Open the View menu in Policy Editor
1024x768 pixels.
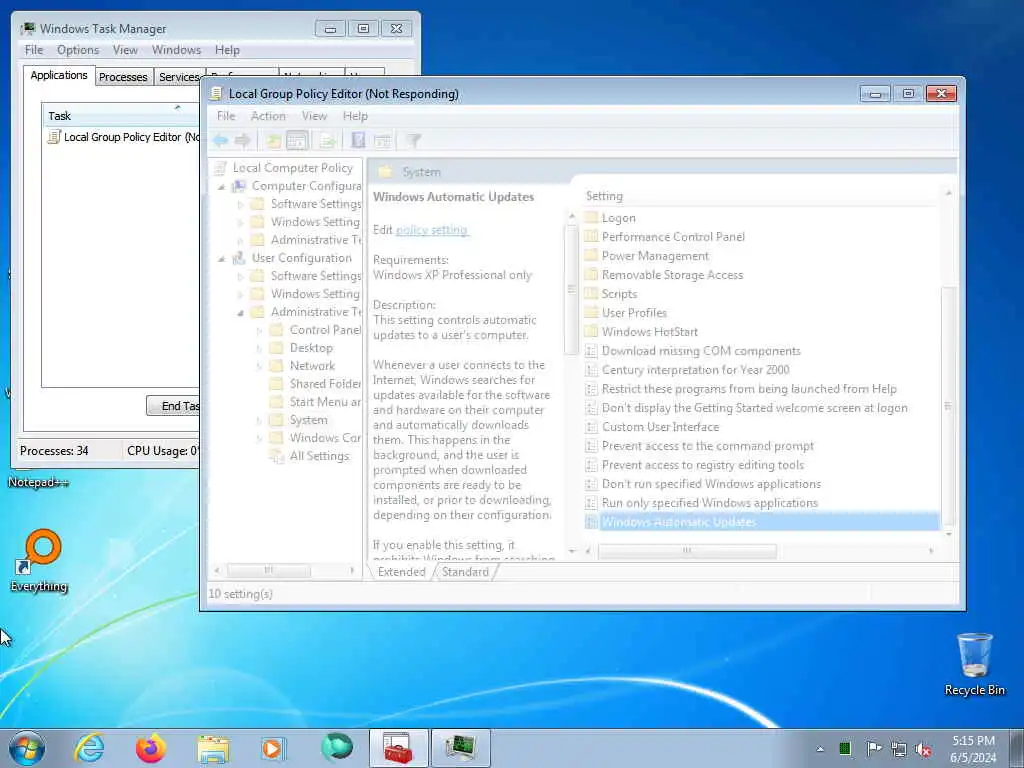pos(314,116)
